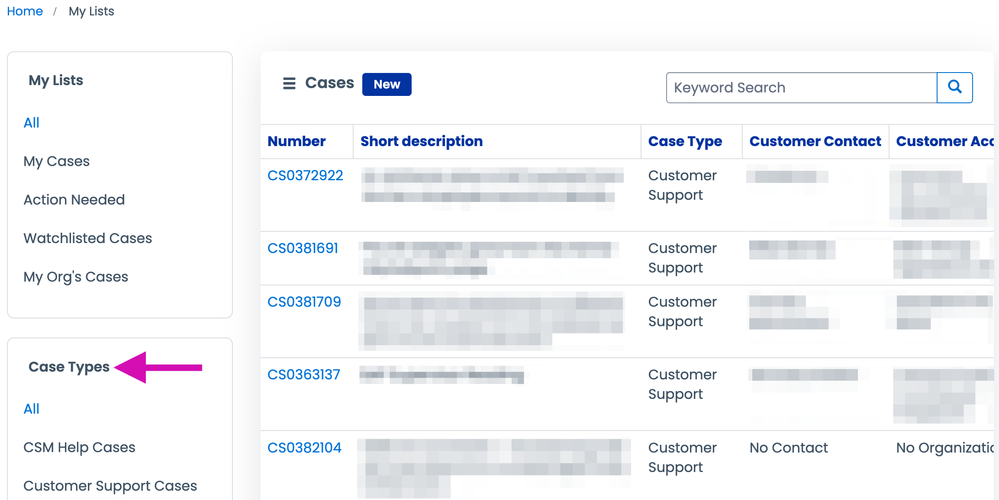The image size is (999, 500).
Task: Filter by Customer Support Cases
Action: coord(110,485)
